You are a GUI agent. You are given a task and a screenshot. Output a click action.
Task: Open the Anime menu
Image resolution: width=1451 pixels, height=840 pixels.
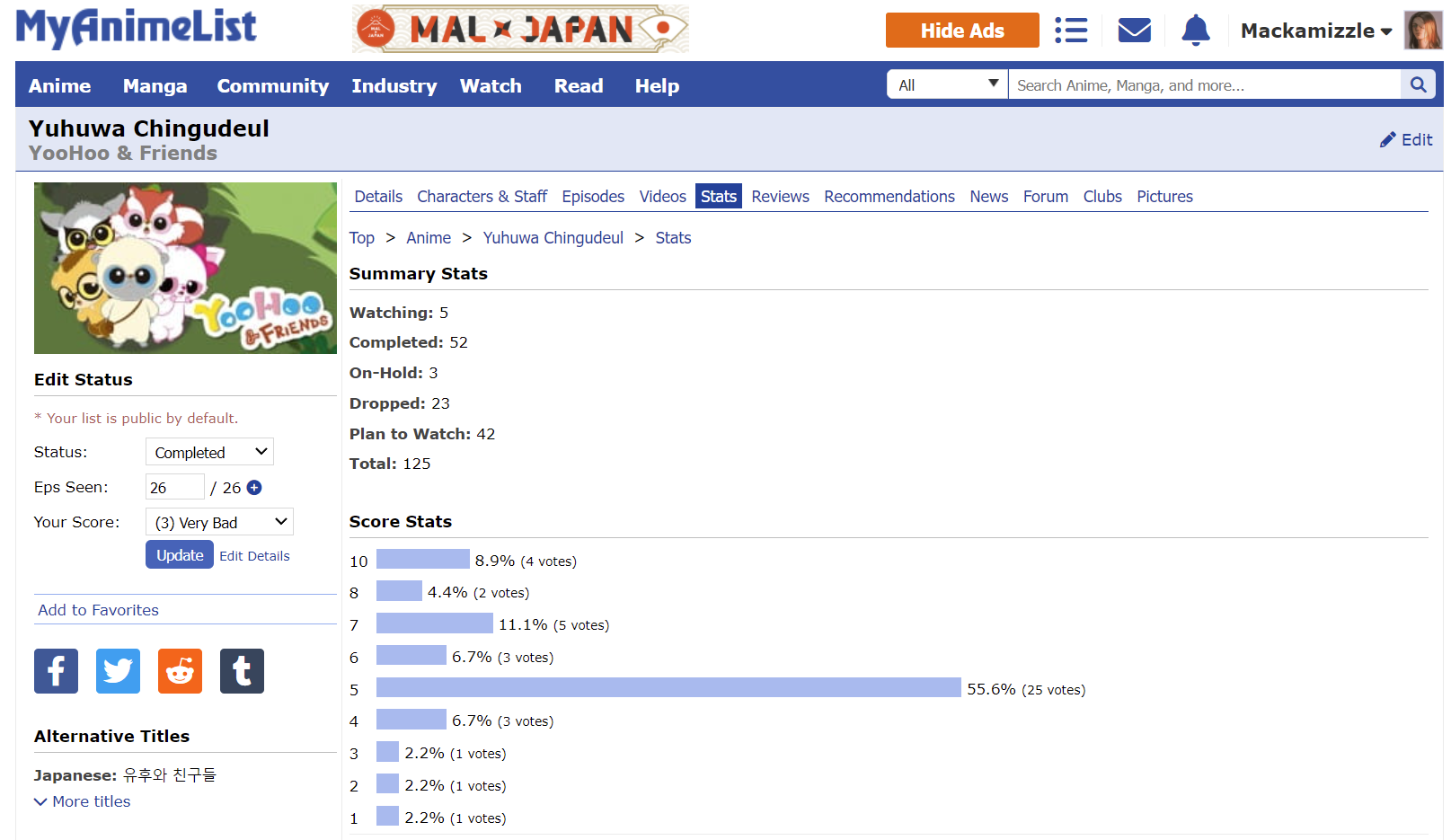pyautogui.click(x=60, y=86)
